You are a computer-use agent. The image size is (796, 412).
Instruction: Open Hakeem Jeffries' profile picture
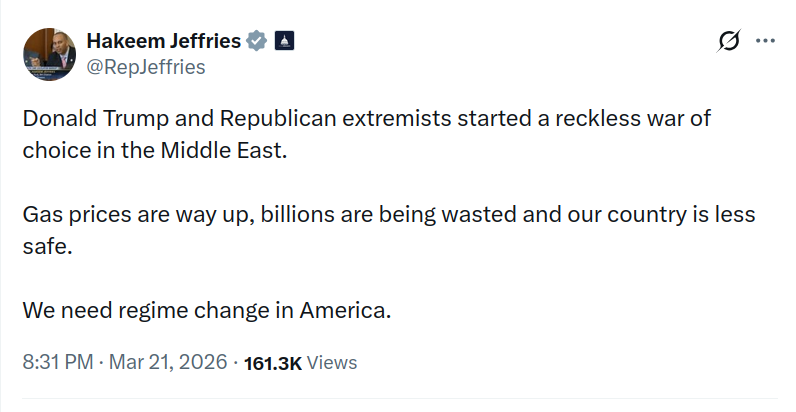click(x=50, y=55)
